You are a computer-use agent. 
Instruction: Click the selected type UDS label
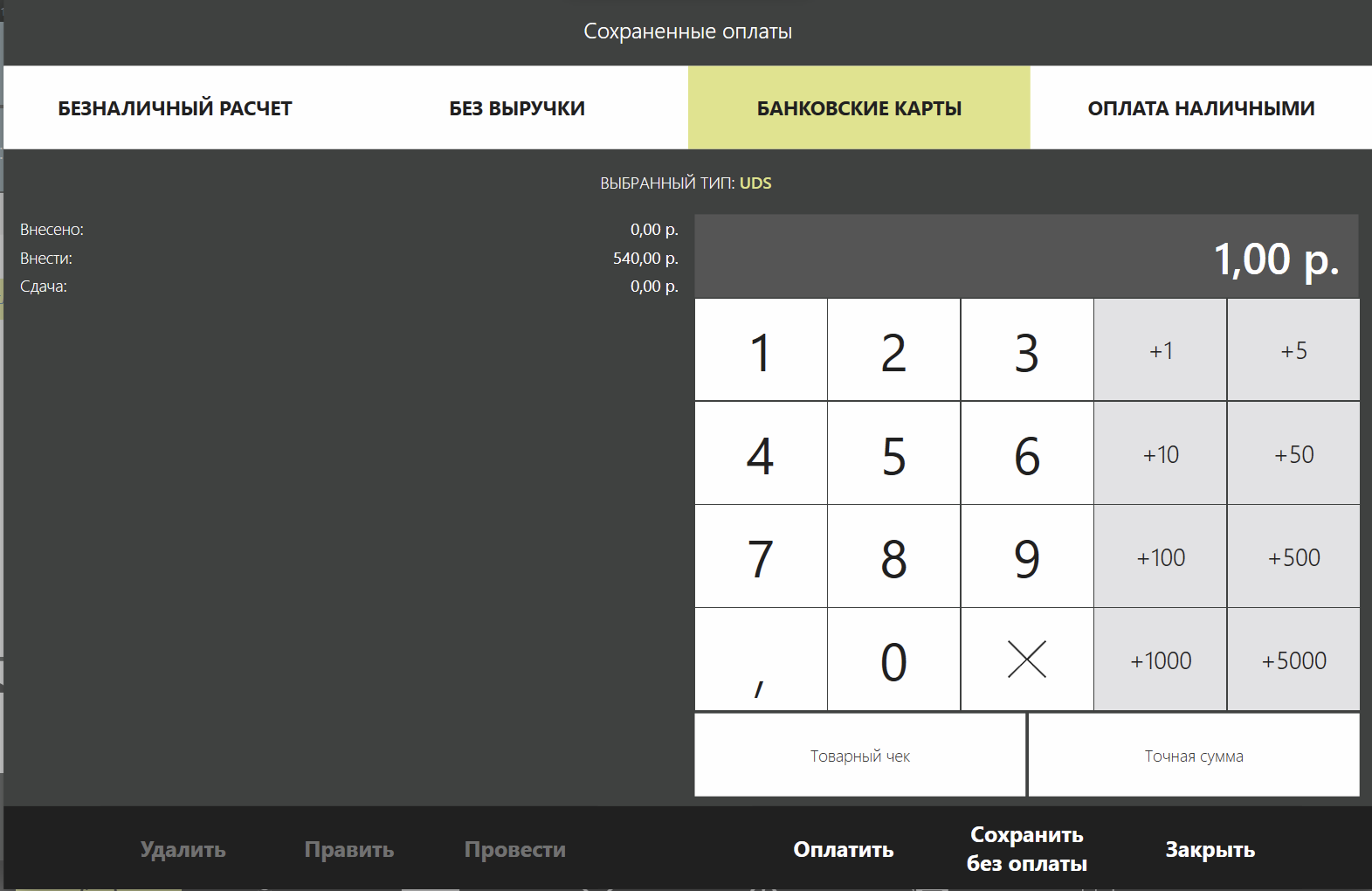click(x=755, y=183)
